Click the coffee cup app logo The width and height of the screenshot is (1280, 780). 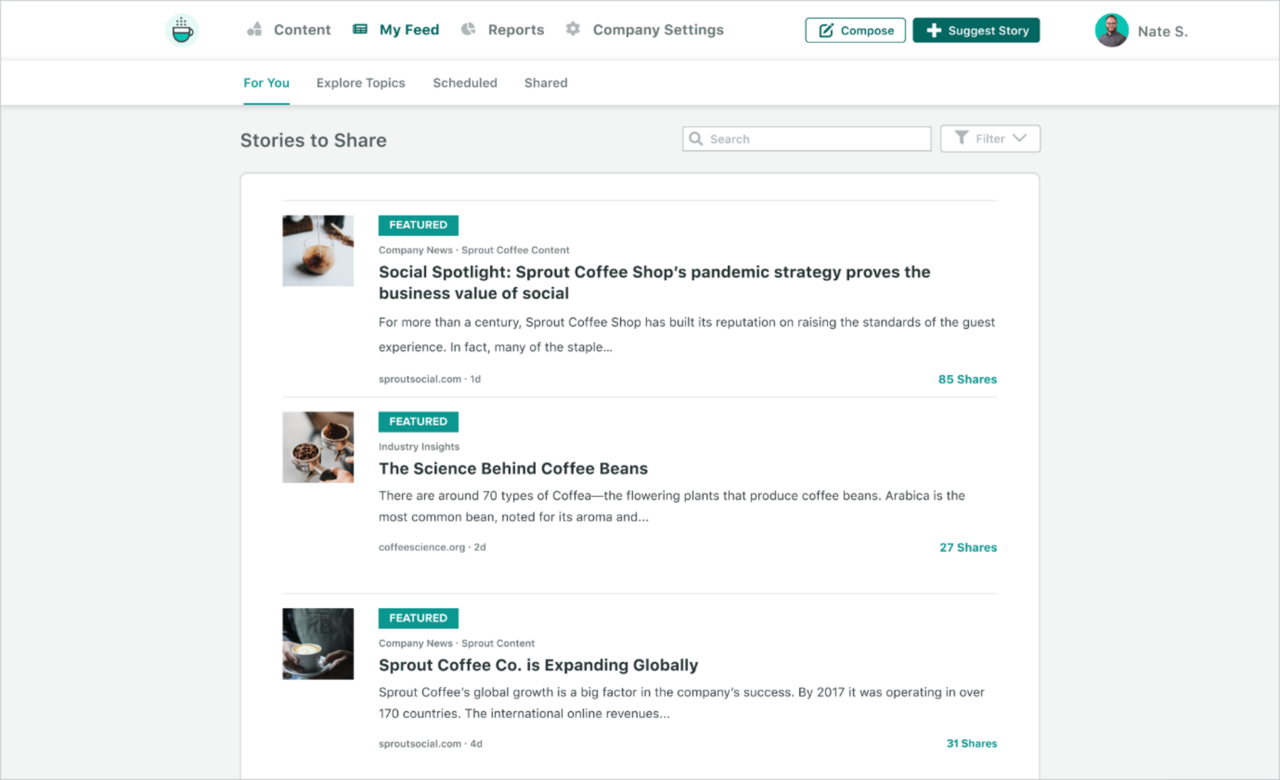(x=182, y=29)
